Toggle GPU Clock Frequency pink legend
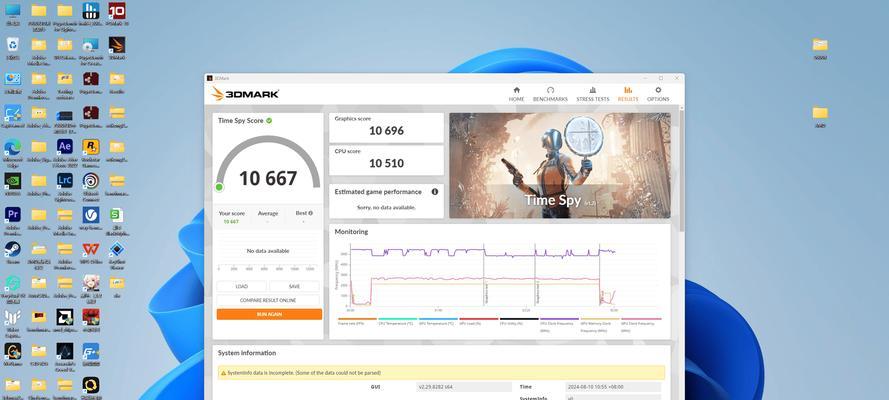 [641, 325]
